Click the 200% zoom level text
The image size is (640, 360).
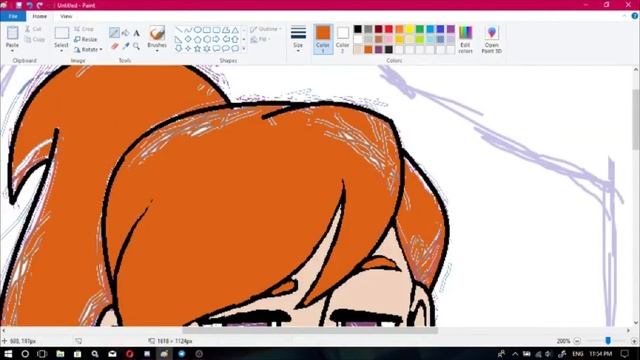click(563, 341)
